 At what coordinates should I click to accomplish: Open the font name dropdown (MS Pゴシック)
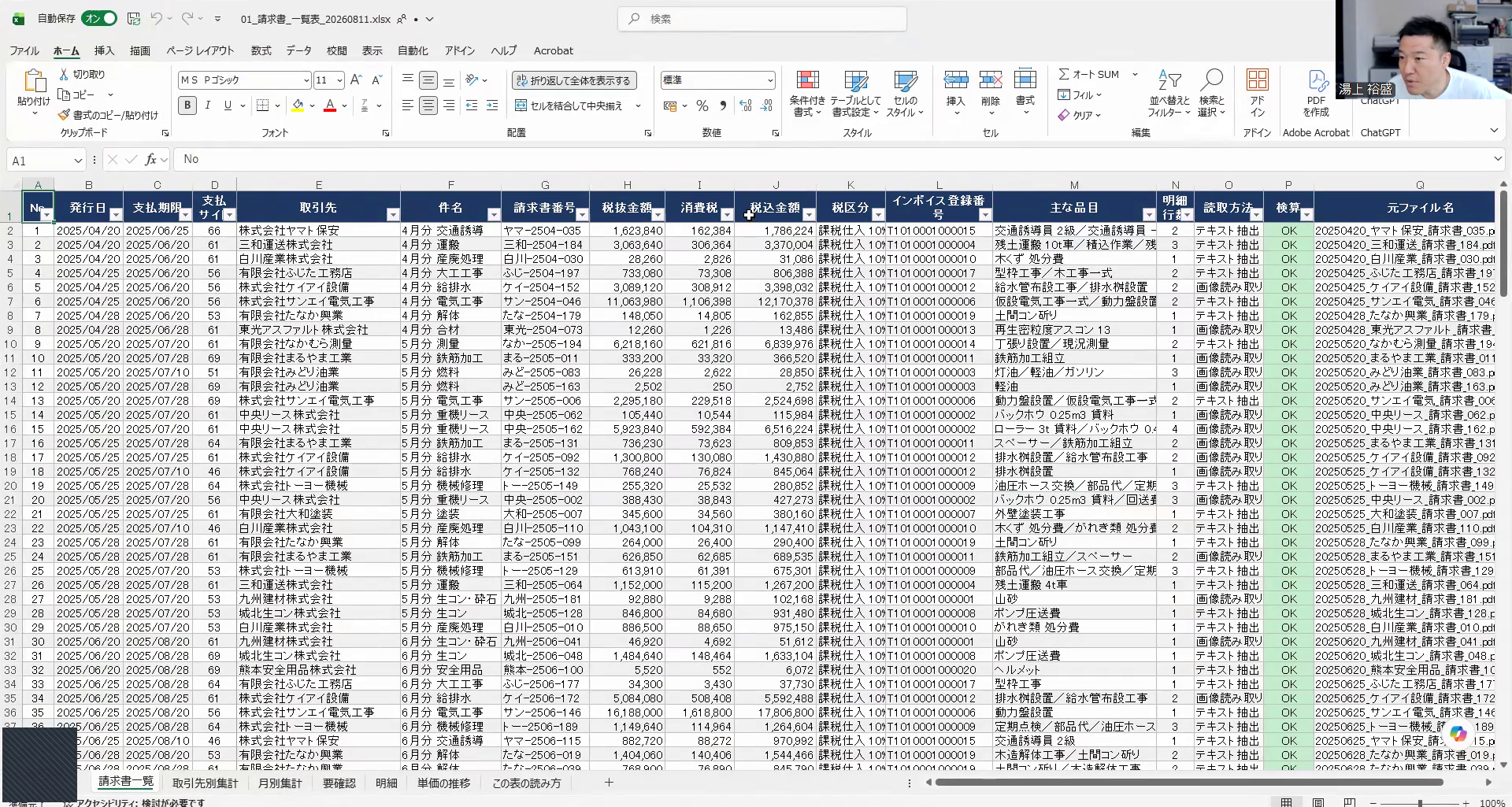306,80
